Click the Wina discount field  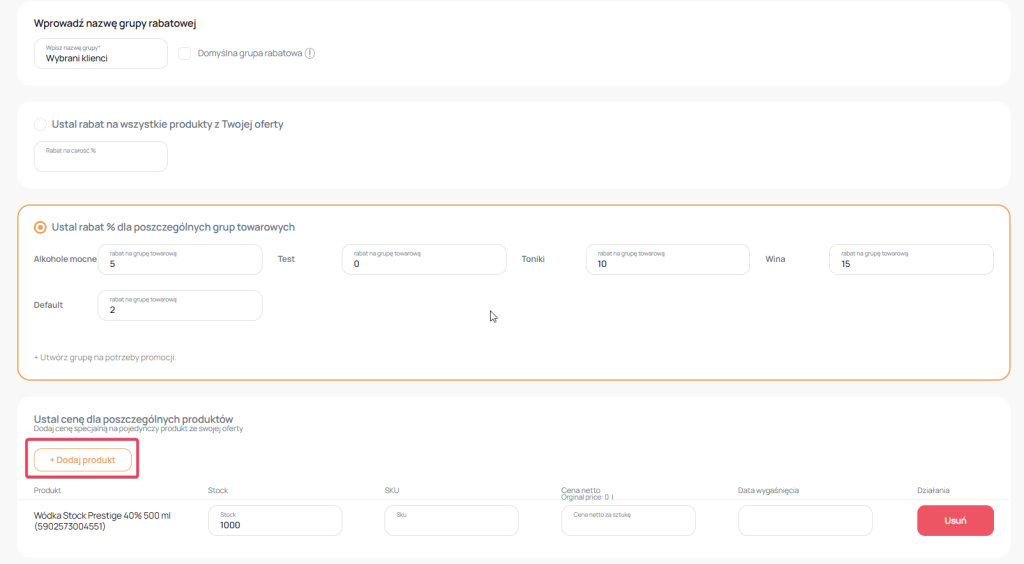pyautogui.click(x=911, y=260)
